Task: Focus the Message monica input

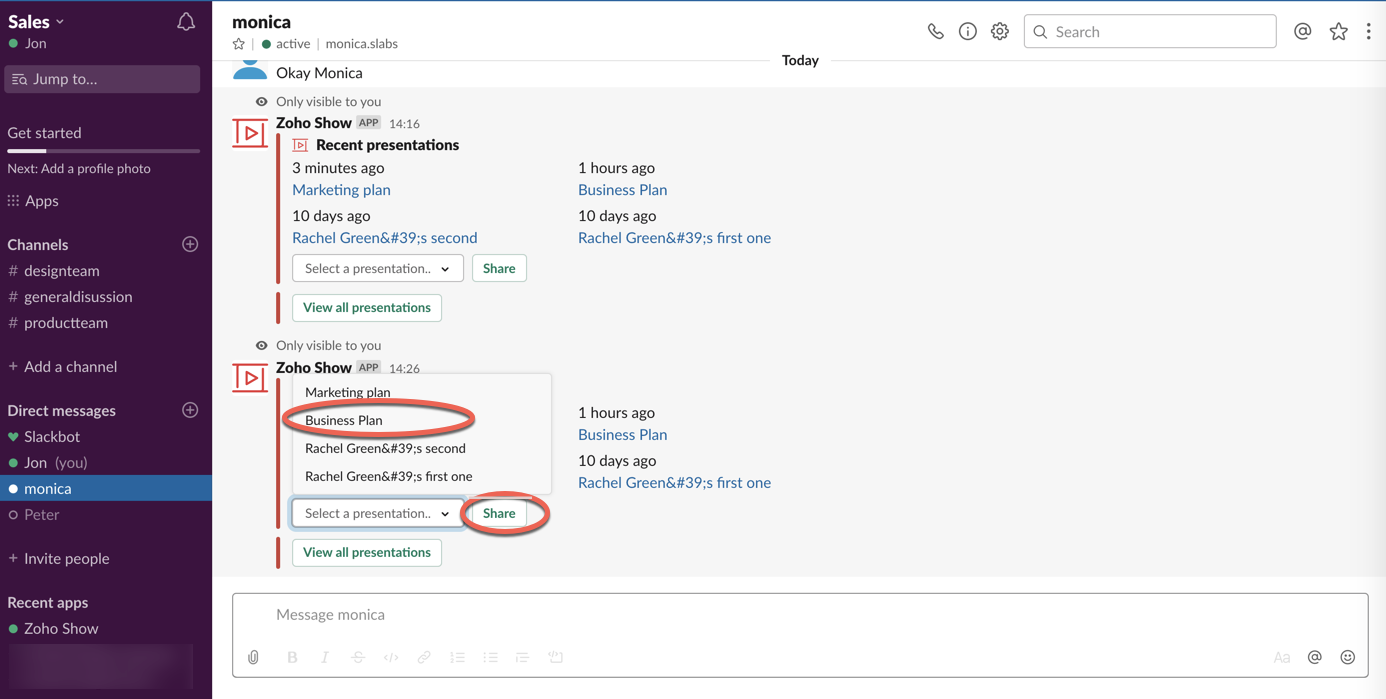Action: (800, 614)
